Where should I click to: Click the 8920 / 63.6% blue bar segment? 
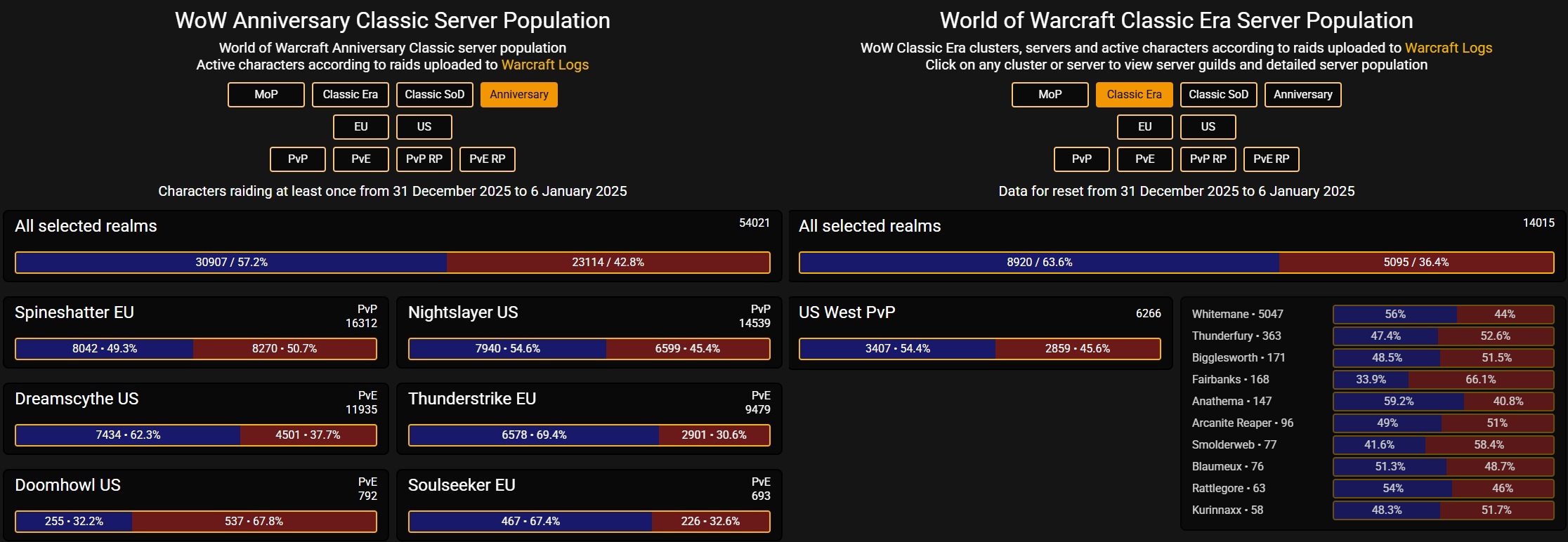click(1040, 263)
